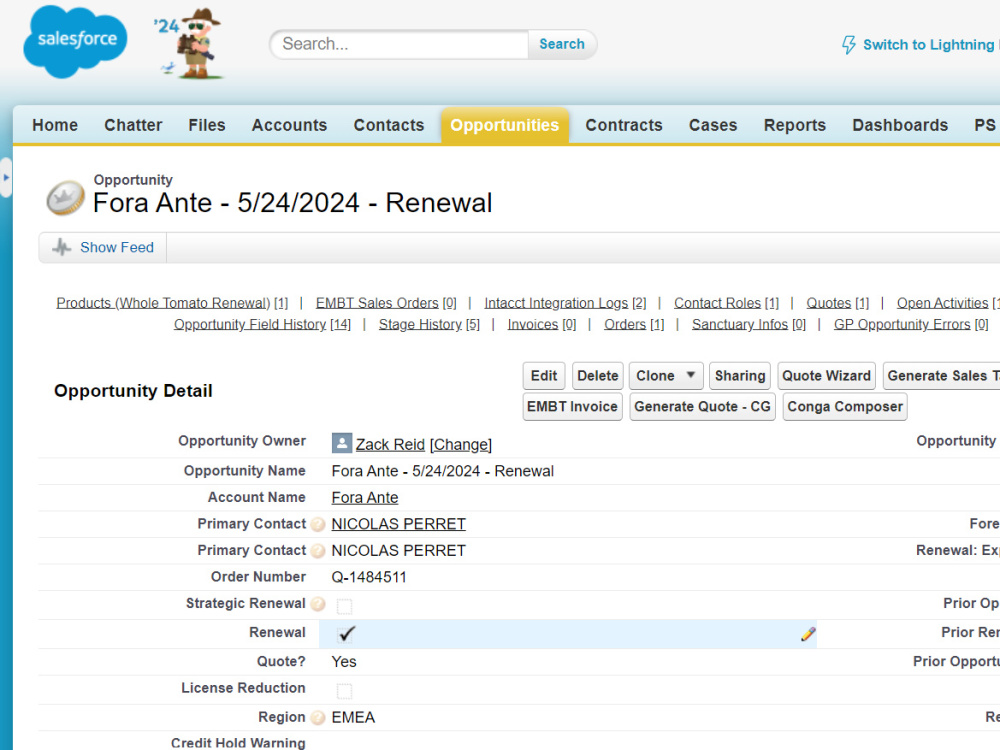Click pencil edit icon in Renewal row
The height and width of the screenshot is (750, 1000).
pyautogui.click(x=808, y=634)
